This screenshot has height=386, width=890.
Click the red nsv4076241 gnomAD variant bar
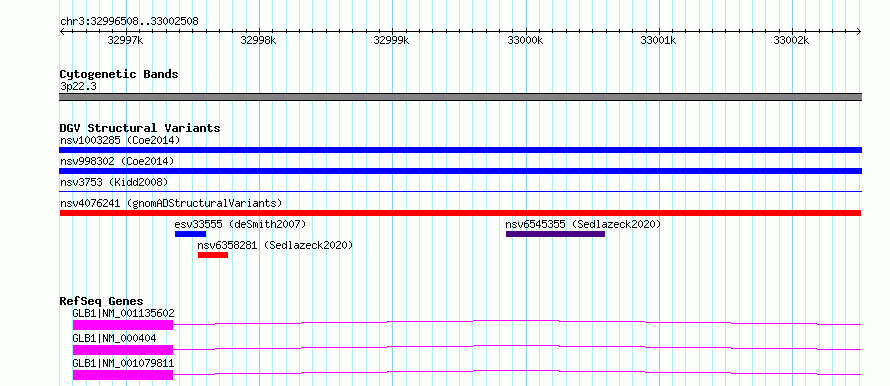(460, 213)
